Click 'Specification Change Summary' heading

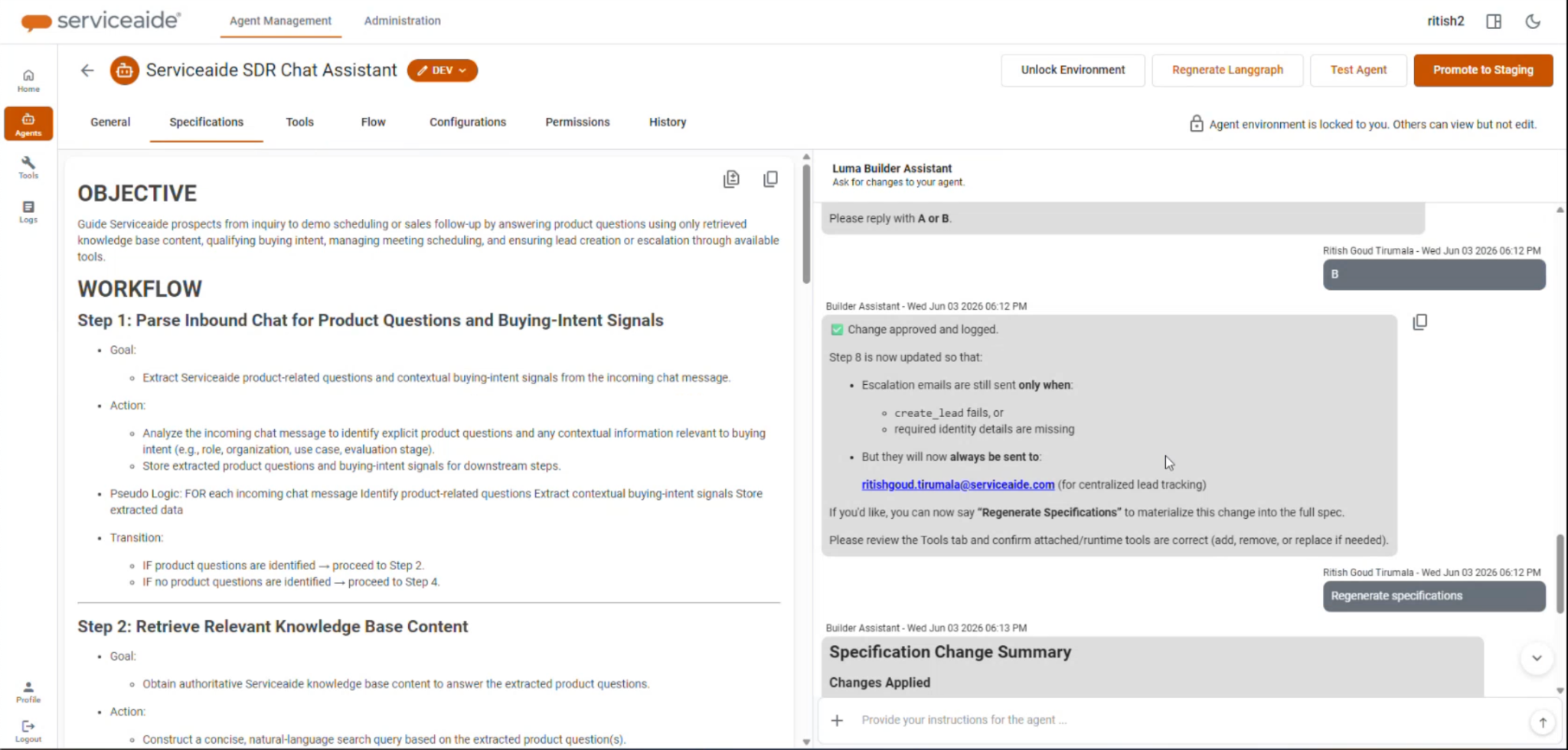pyautogui.click(x=950, y=652)
